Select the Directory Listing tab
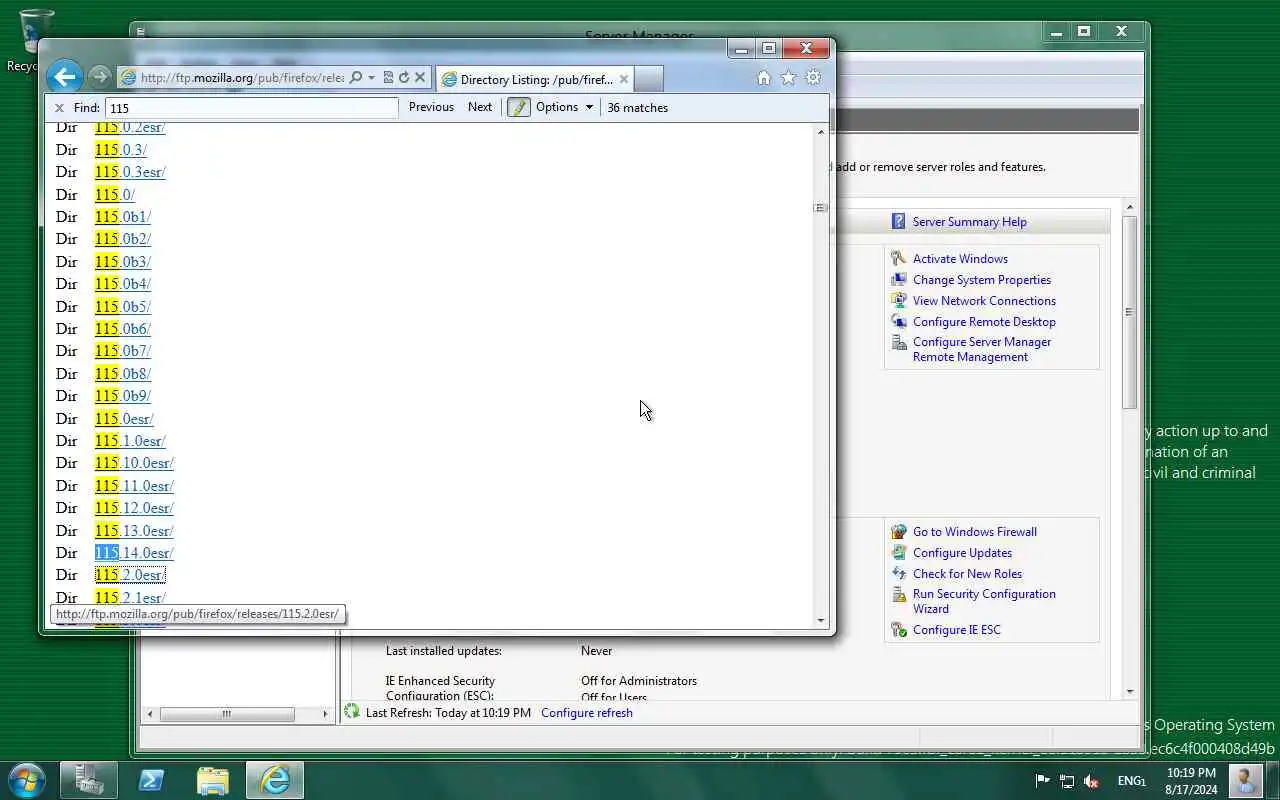This screenshot has width=1280, height=800. point(535,79)
